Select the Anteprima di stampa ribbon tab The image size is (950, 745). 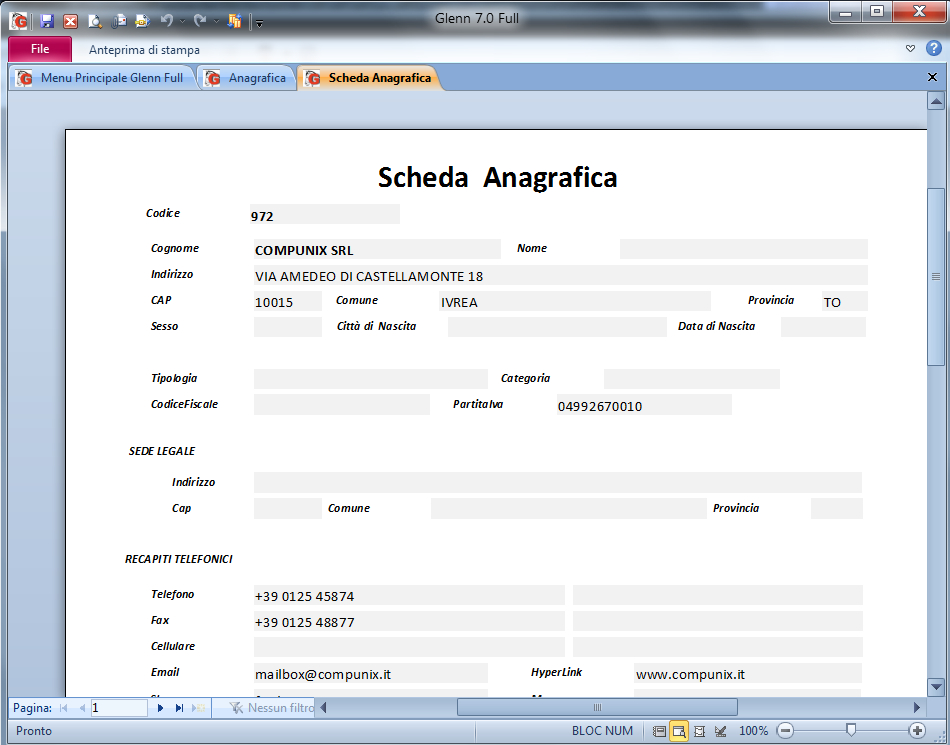(144, 50)
